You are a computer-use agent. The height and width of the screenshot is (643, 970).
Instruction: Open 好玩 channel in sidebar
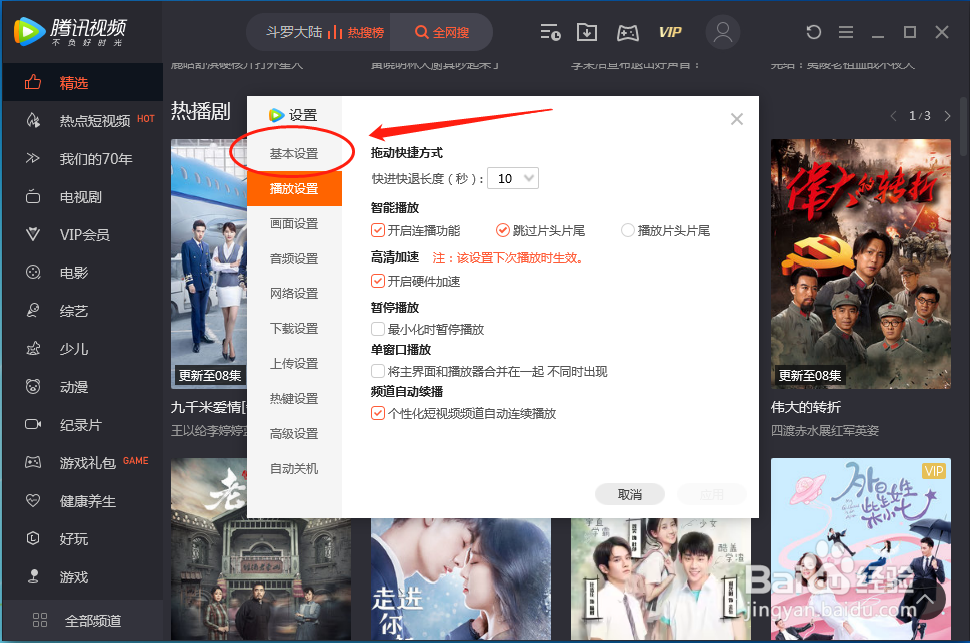pyautogui.click(x=83, y=539)
